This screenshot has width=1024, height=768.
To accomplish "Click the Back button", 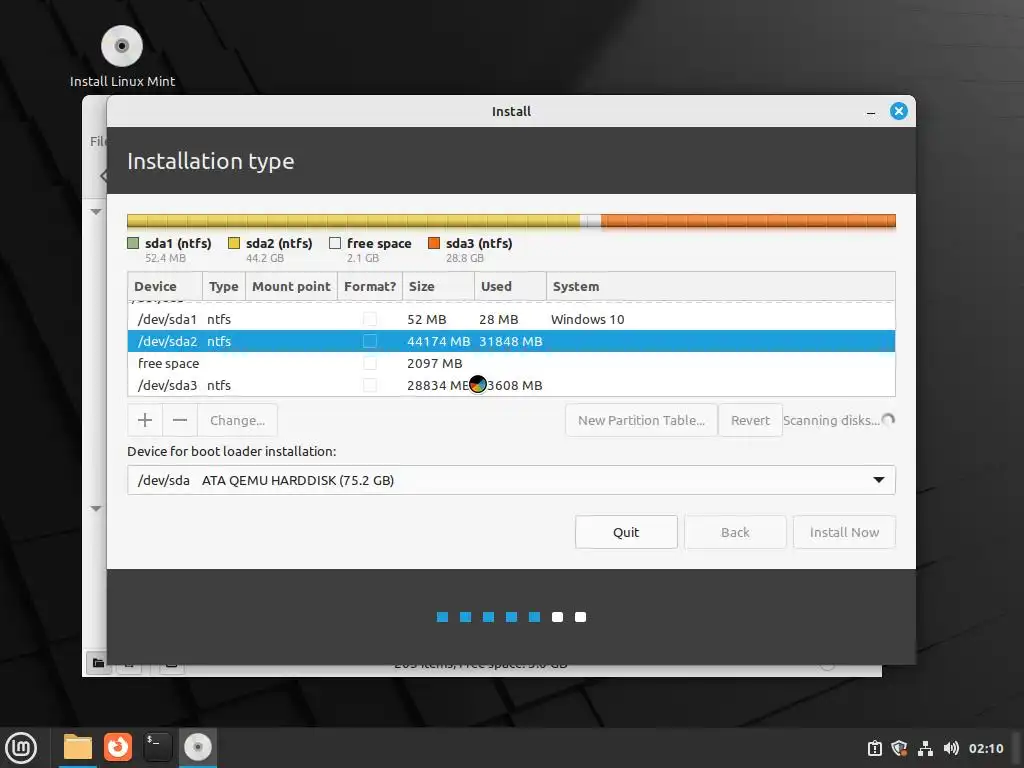I will pyautogui.click(x=735, y=532).
